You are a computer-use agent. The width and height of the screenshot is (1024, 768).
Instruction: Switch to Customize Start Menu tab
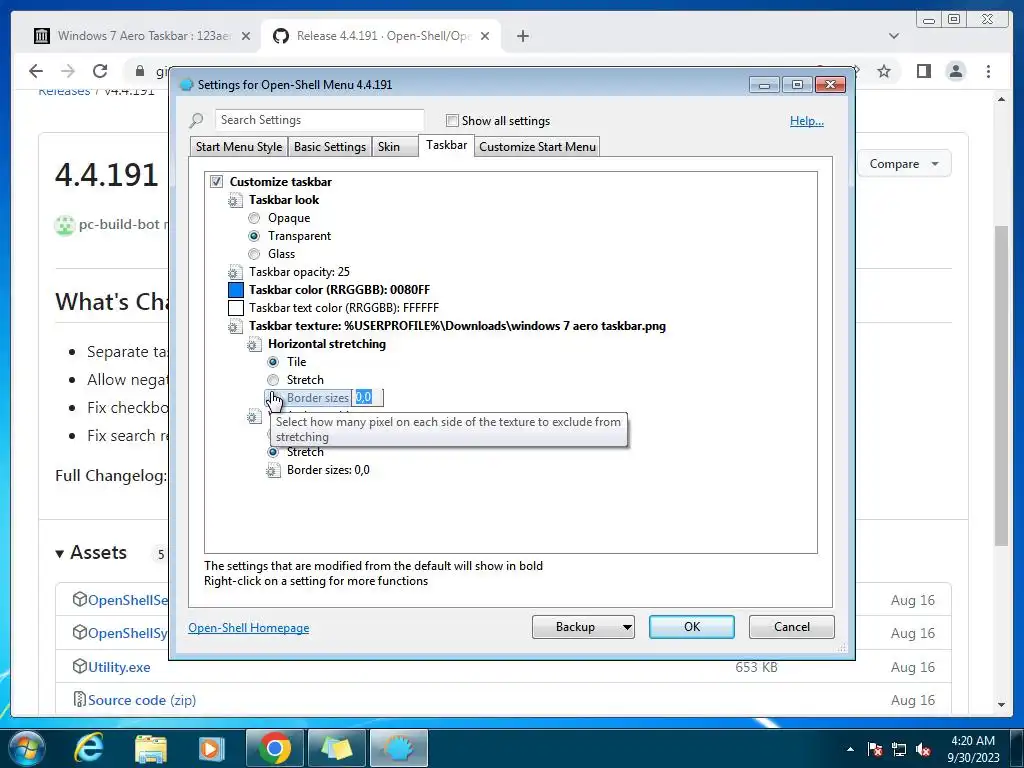537,147
